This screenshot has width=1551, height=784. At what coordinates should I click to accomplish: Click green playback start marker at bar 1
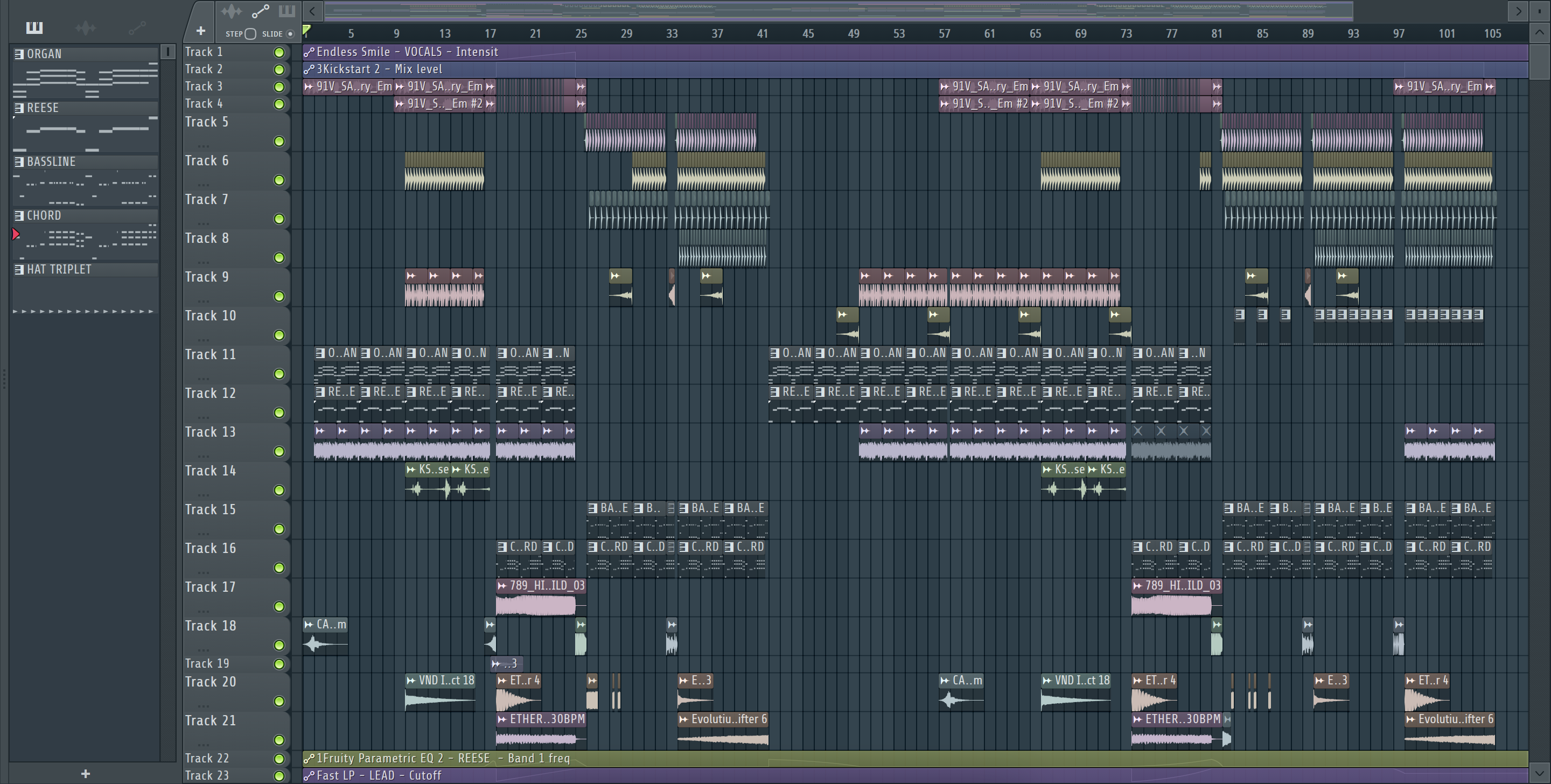(x=306, y=30)
